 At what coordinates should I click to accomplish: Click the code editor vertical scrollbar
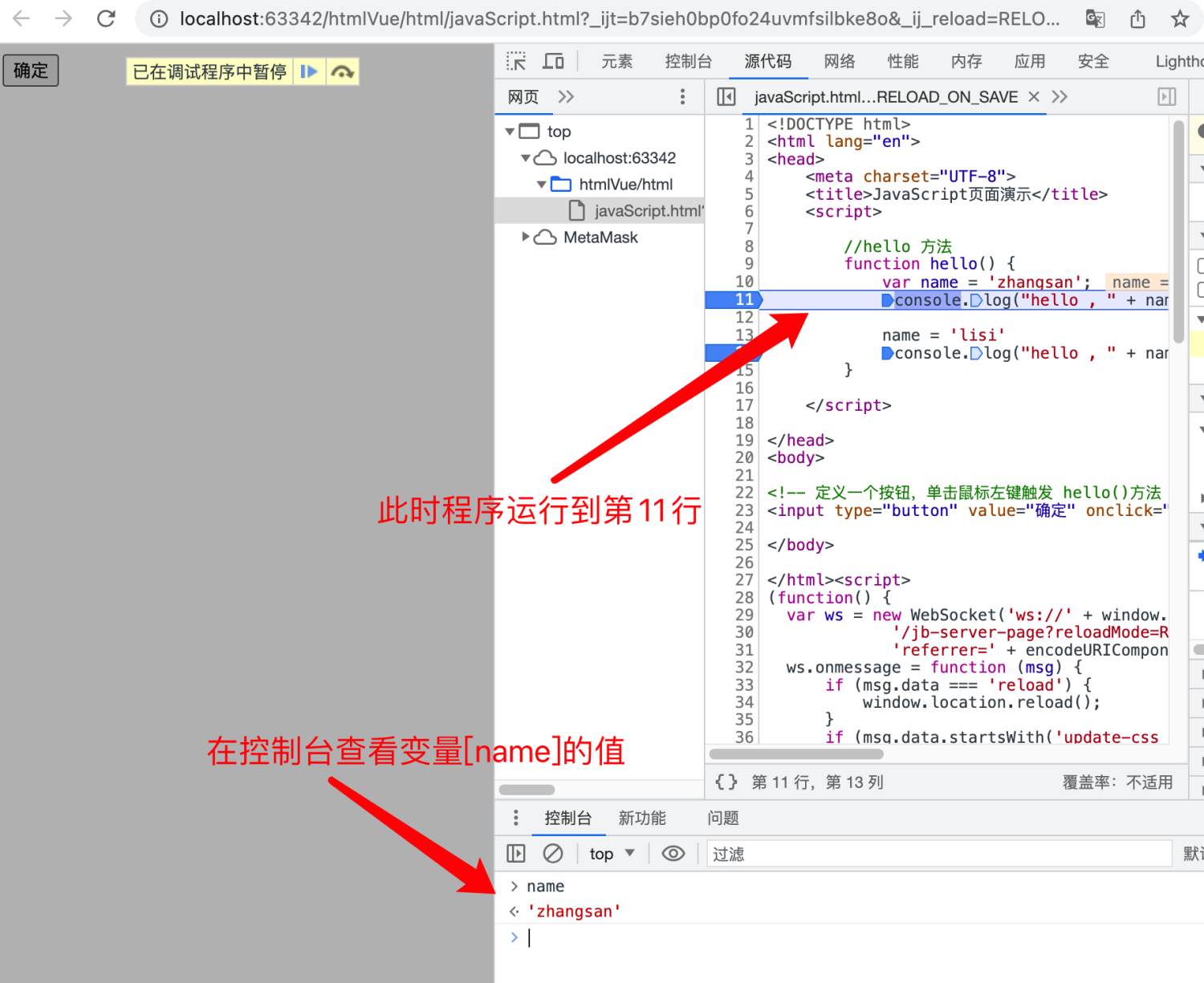coord(1179,231)
